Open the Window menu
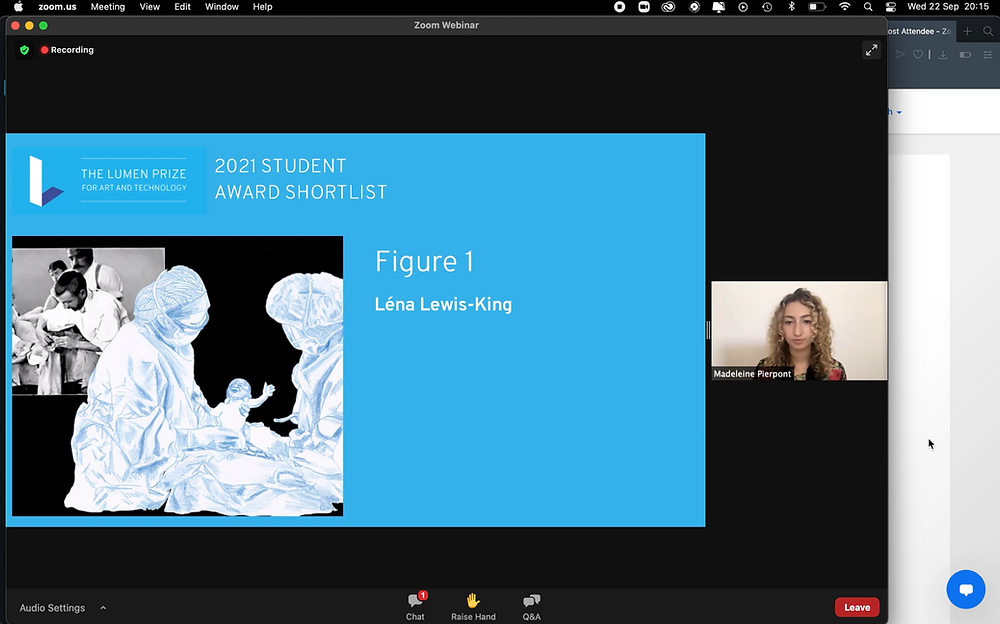The height and width of the screenshot is (624, 1000). (222, 7)
